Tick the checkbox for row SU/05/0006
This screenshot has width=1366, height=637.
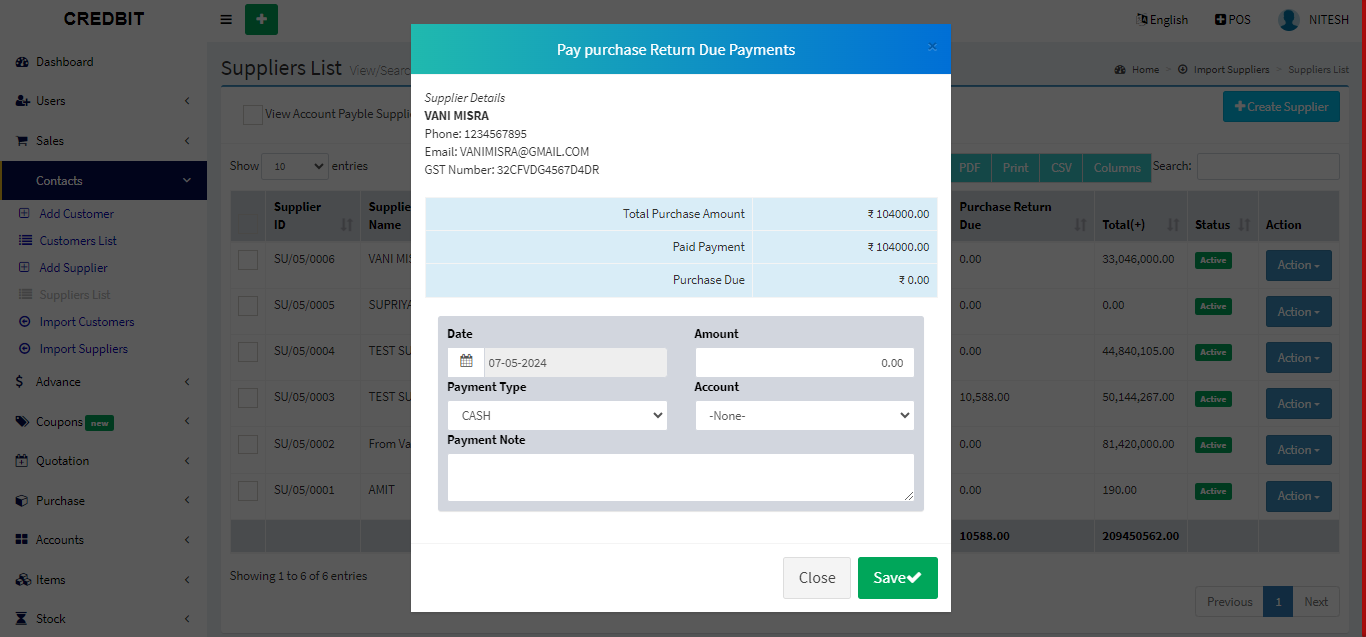[248, 260]
